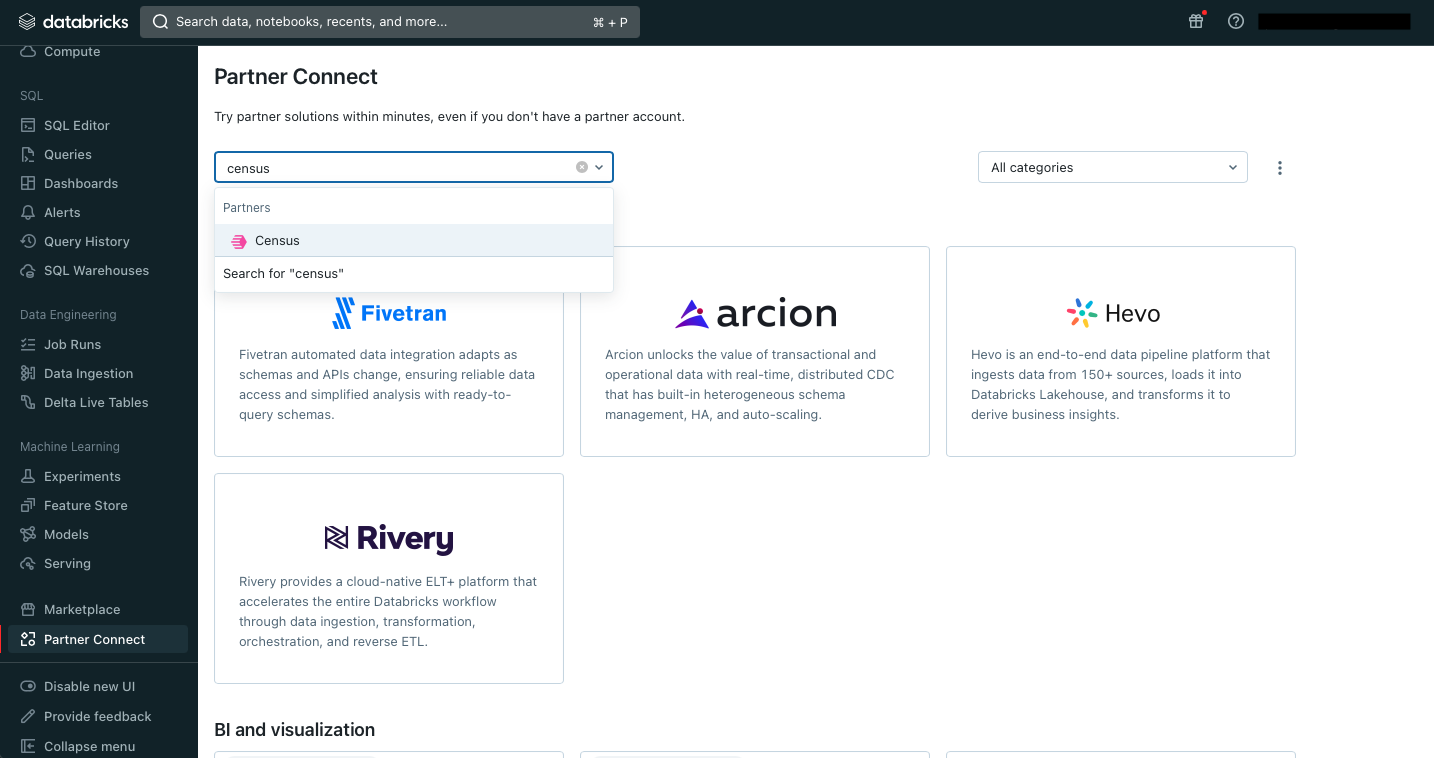Click the Partners label in suggestions
This screenshot has width=1434, height=758.
coord(247,208)
